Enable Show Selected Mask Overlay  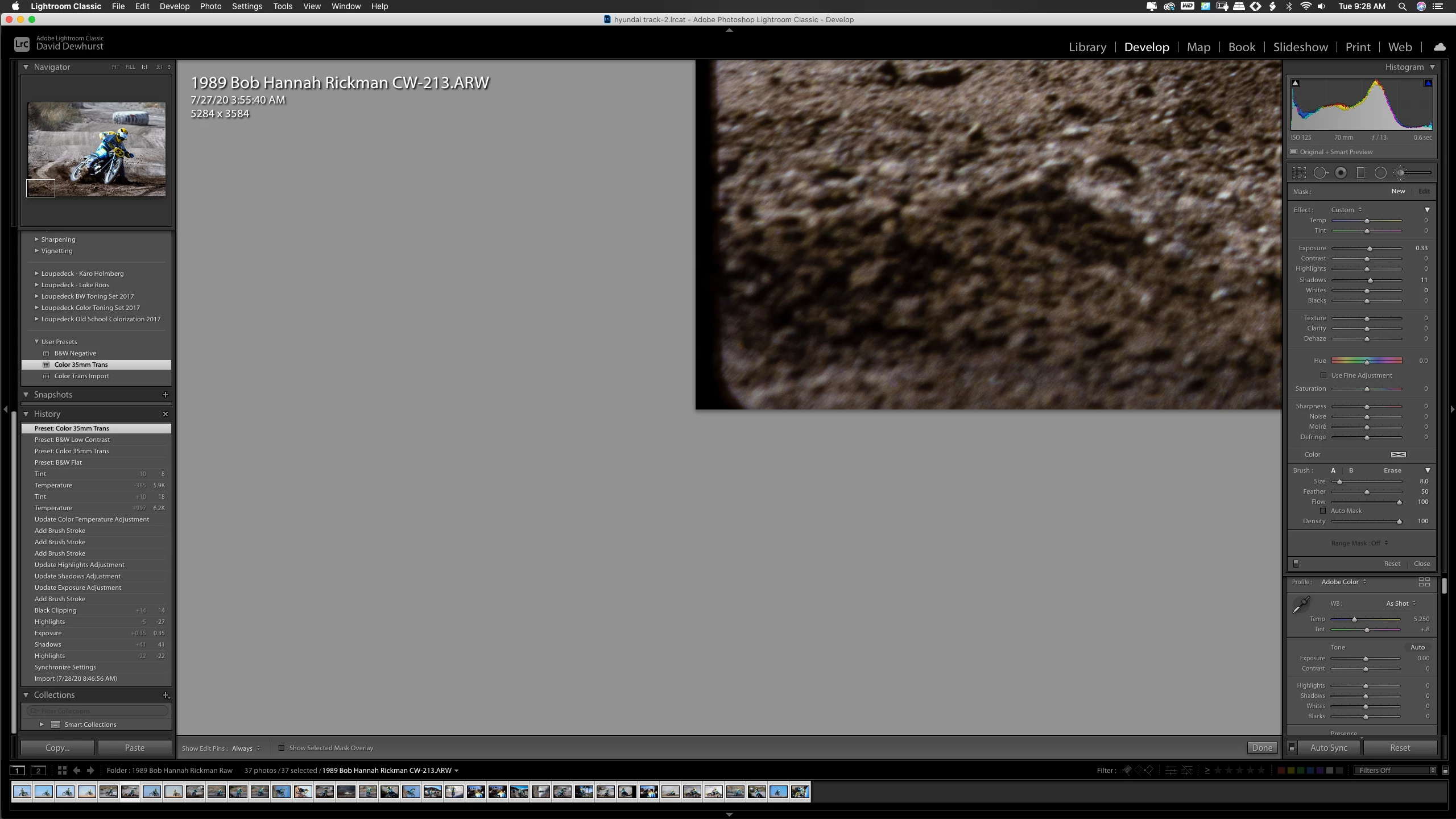click(282, 748)
